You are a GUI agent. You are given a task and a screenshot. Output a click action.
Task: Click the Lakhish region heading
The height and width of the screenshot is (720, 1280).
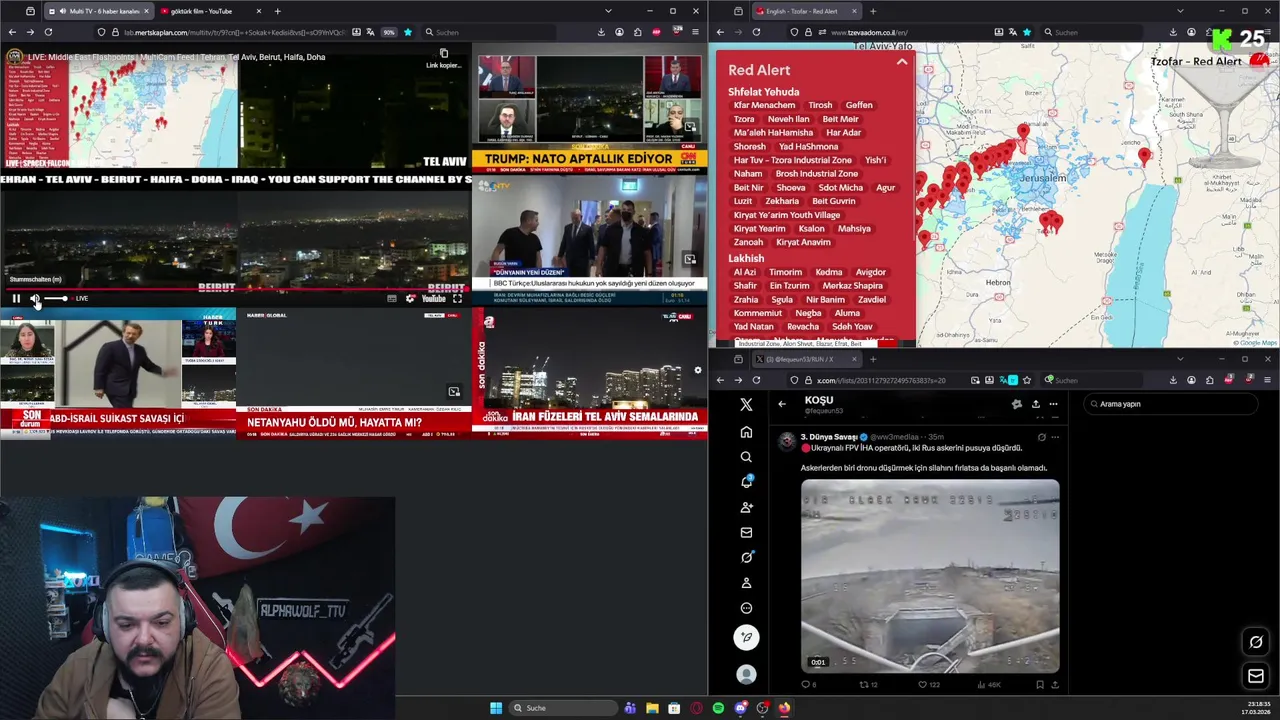[746, 258]
